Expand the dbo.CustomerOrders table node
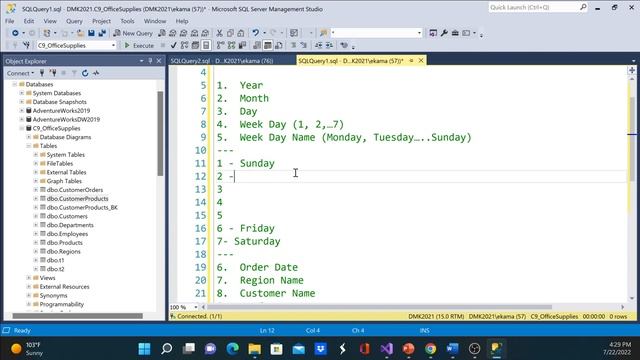Viewport: 640px width, 360px height. click(36, 190)
